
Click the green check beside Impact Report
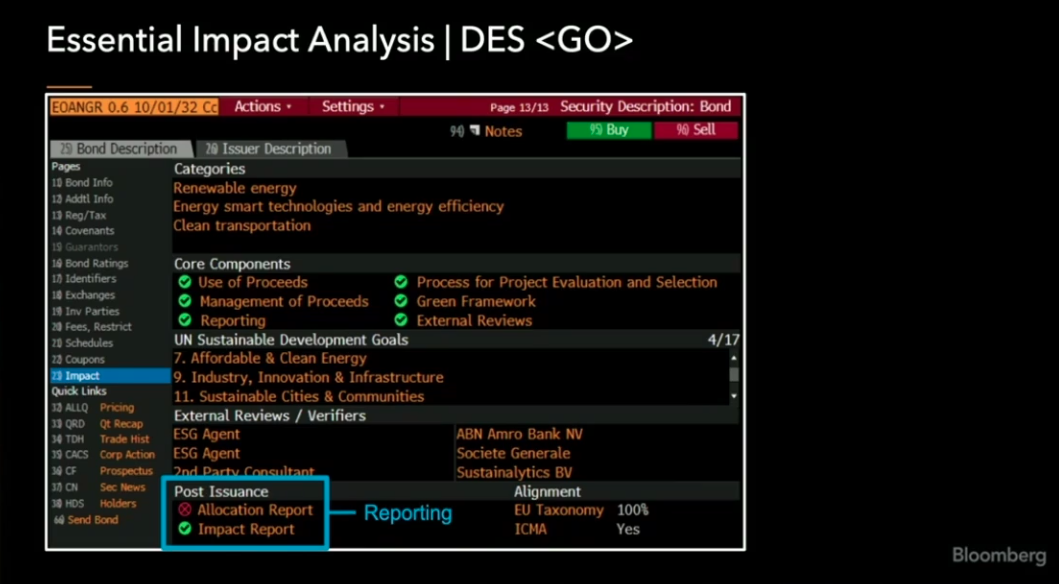click(184, 529)
